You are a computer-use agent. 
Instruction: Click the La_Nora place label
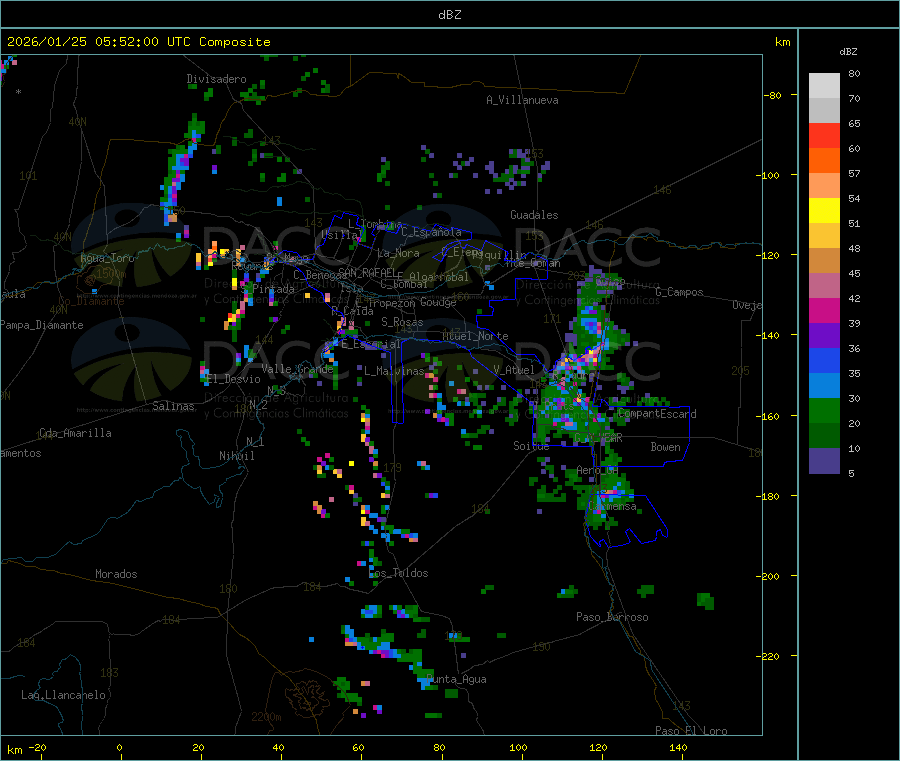398,253
